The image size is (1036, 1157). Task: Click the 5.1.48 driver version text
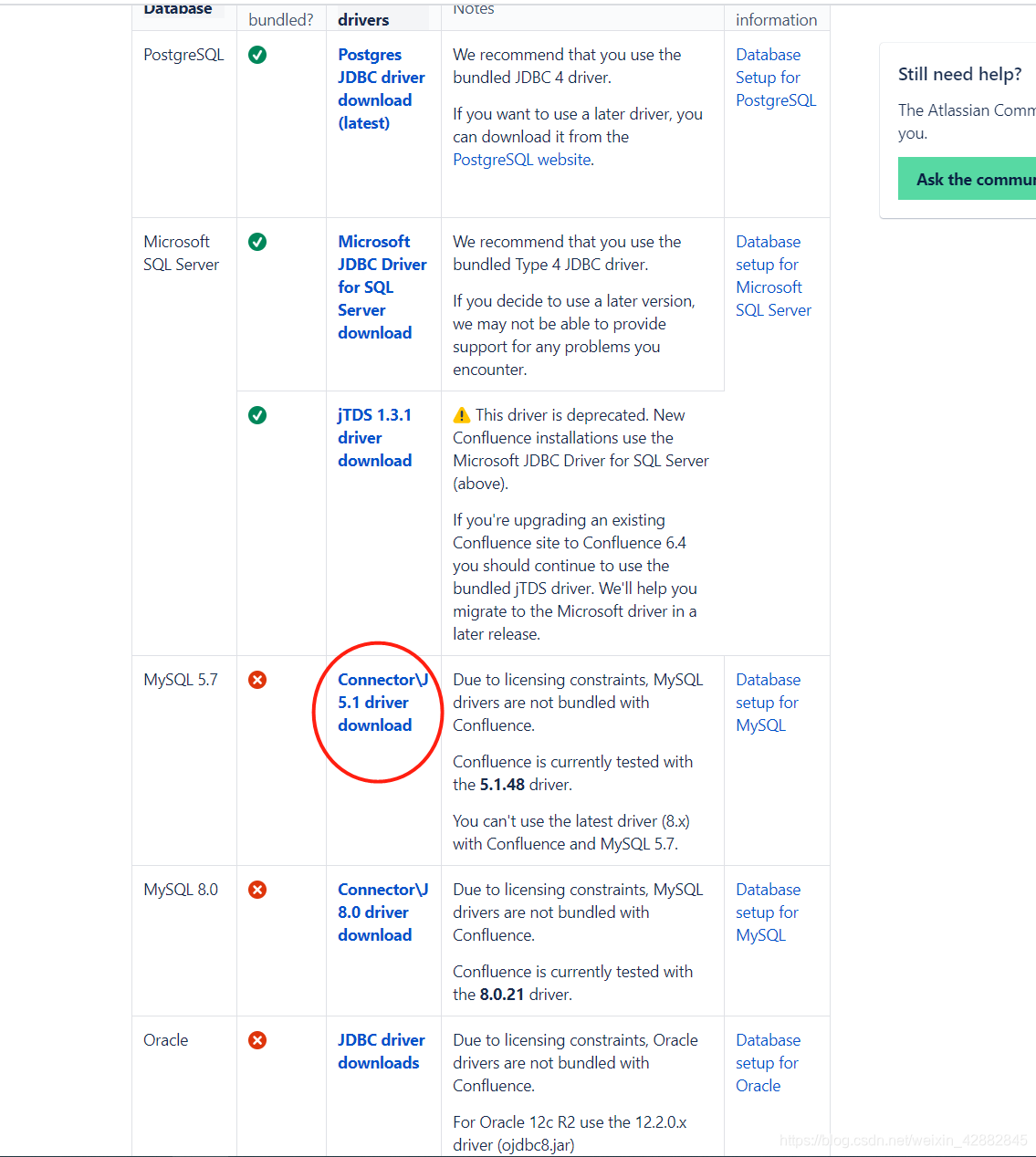point(502,785)
